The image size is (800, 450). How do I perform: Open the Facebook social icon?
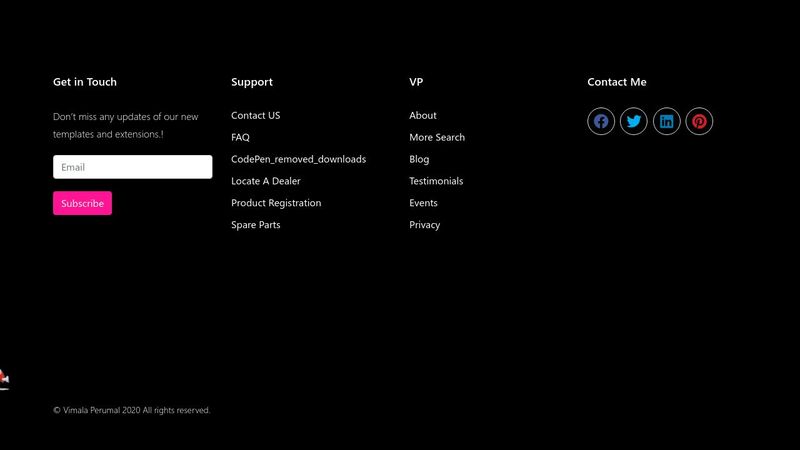tap(601, 121)
